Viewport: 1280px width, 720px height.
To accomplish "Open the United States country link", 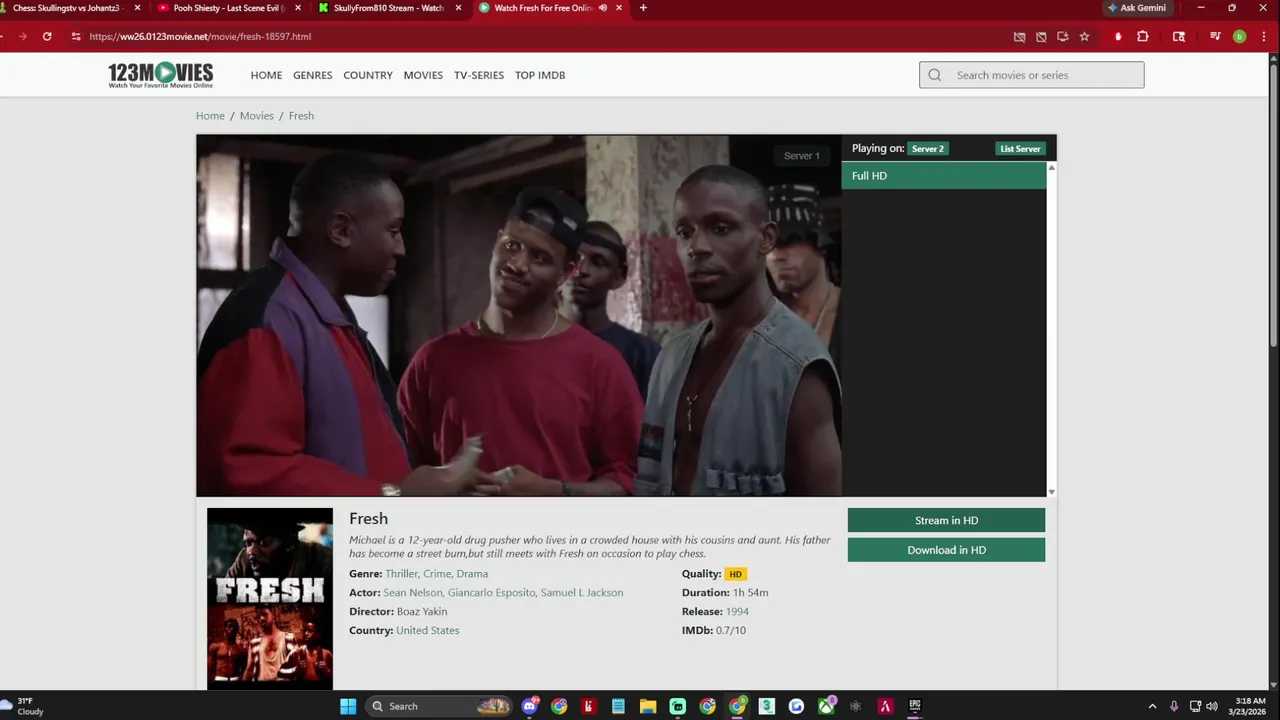I will 428,631.
